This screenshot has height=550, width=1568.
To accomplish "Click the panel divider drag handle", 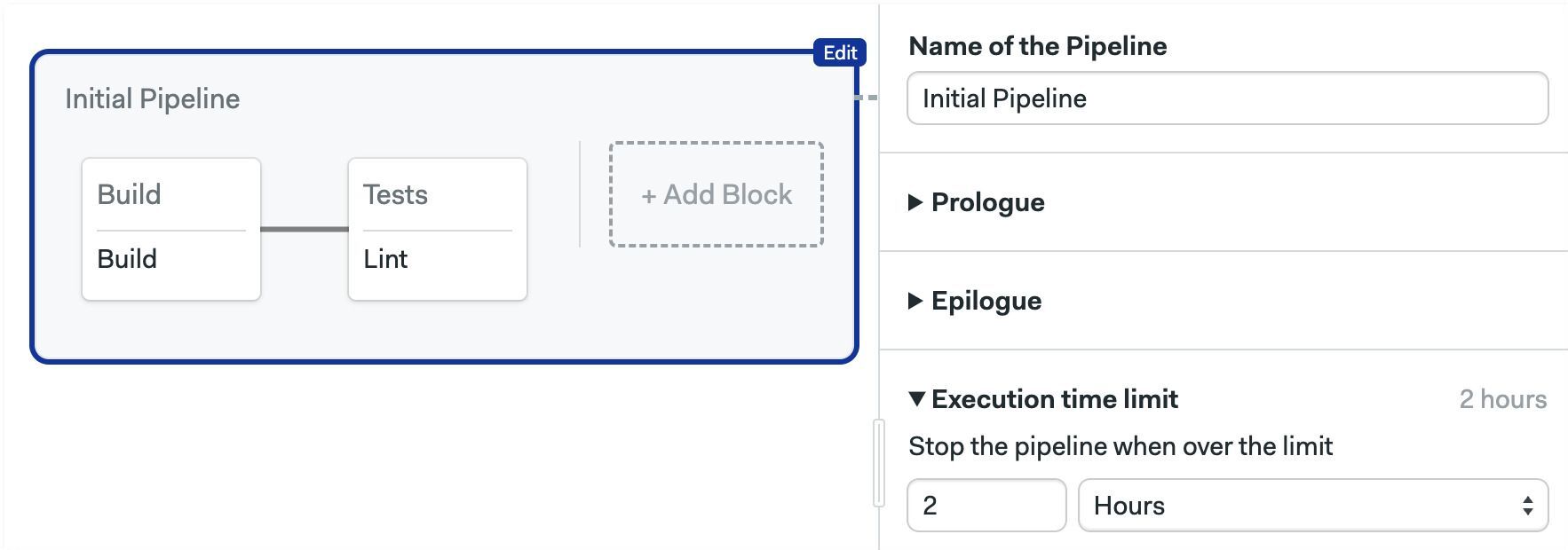I will point(879,463).
